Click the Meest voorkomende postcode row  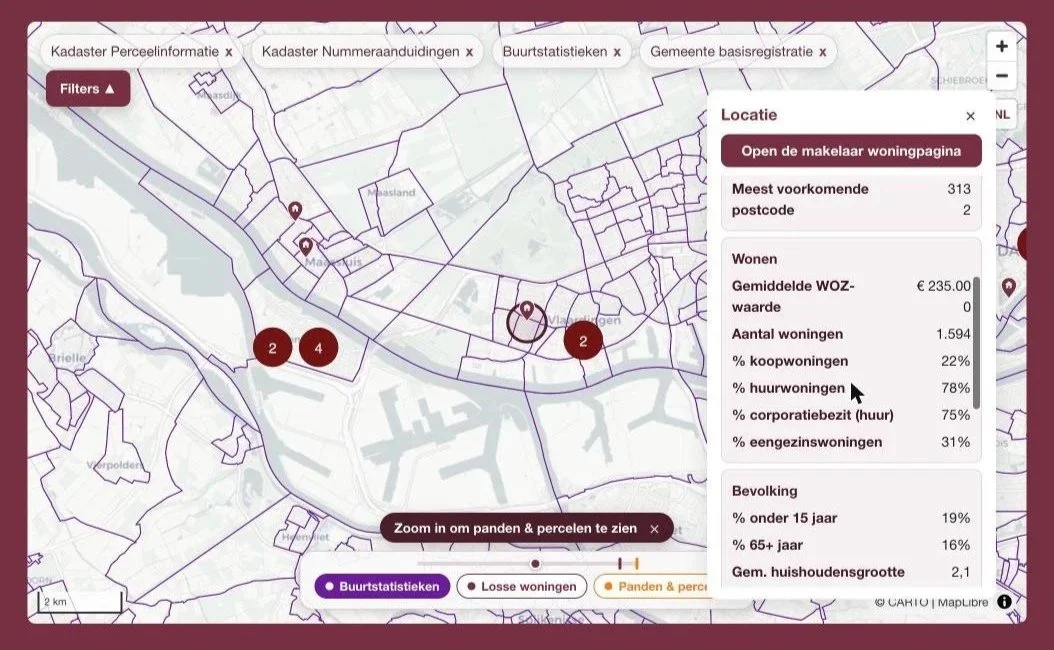click(851, 200)
